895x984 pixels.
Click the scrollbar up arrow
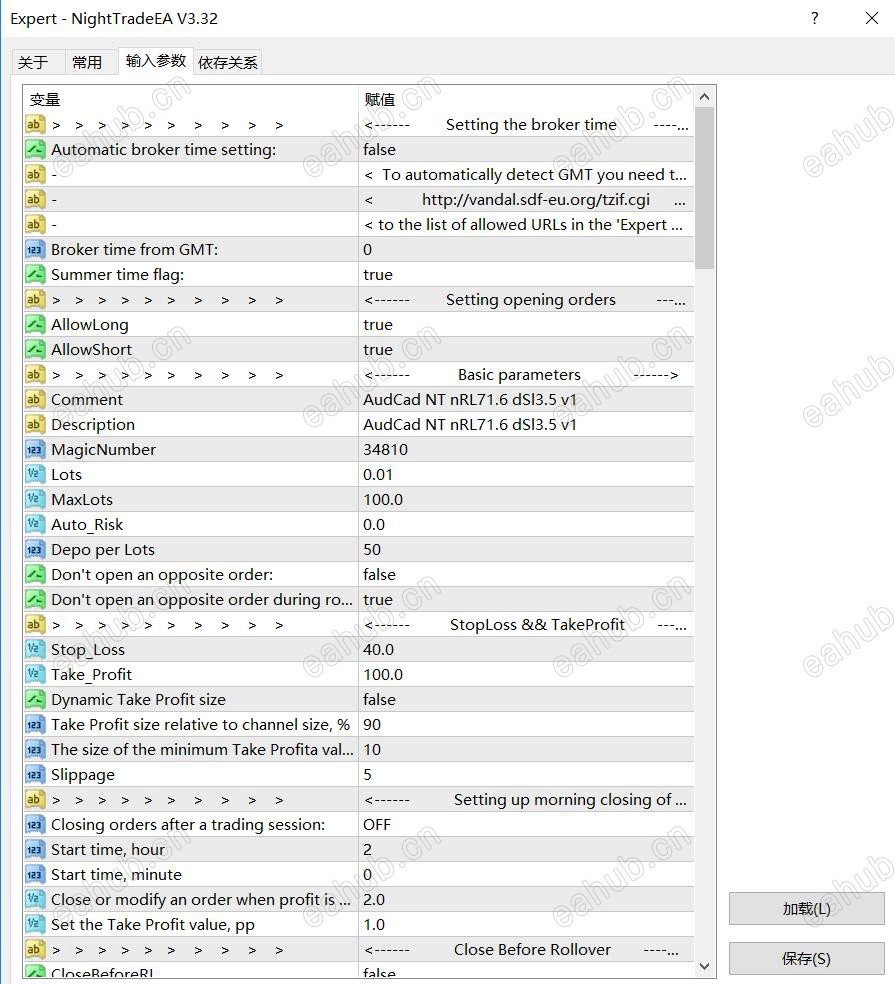(x=704, y=97)
